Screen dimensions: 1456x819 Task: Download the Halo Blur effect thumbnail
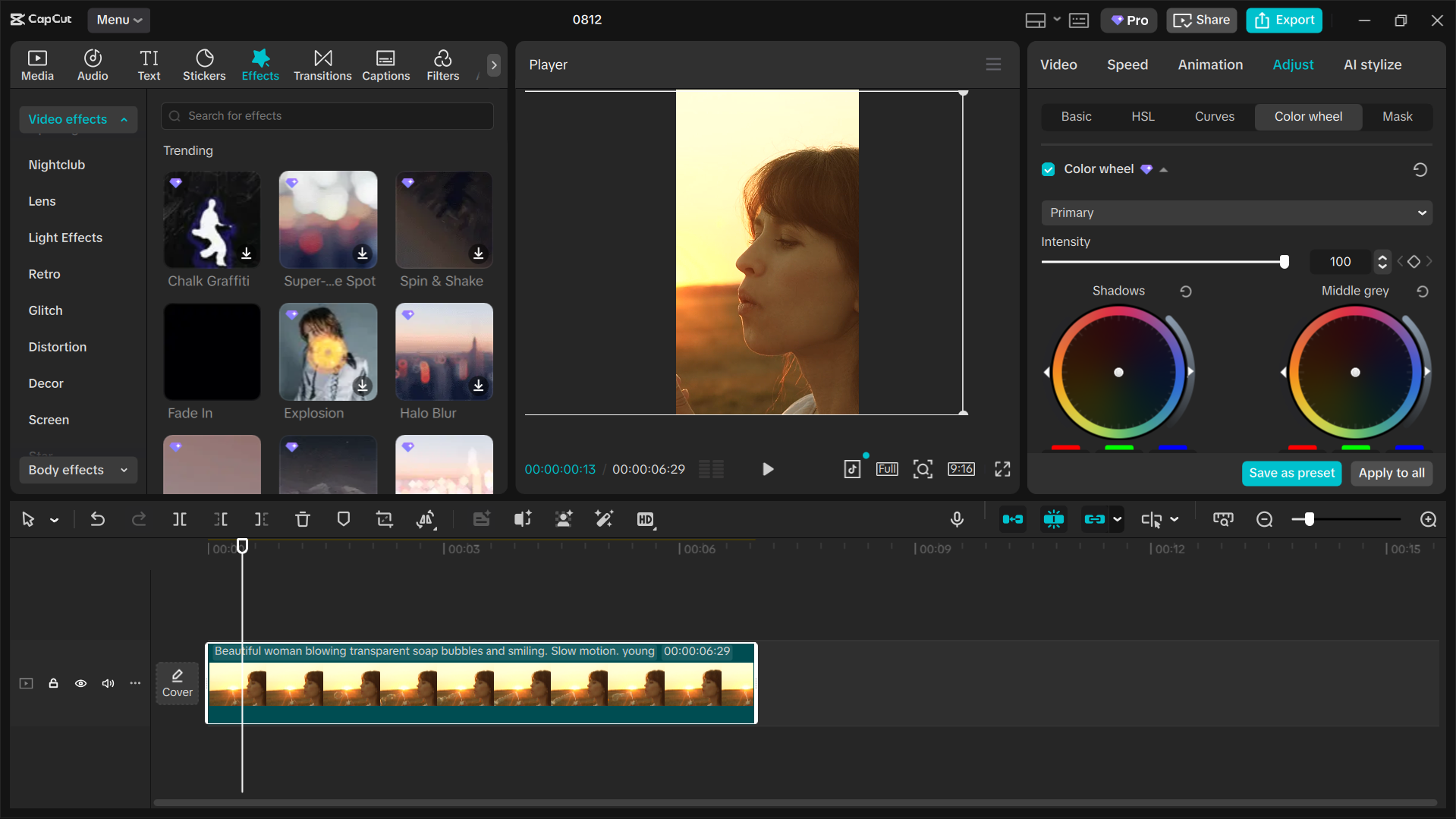[478, 386]
